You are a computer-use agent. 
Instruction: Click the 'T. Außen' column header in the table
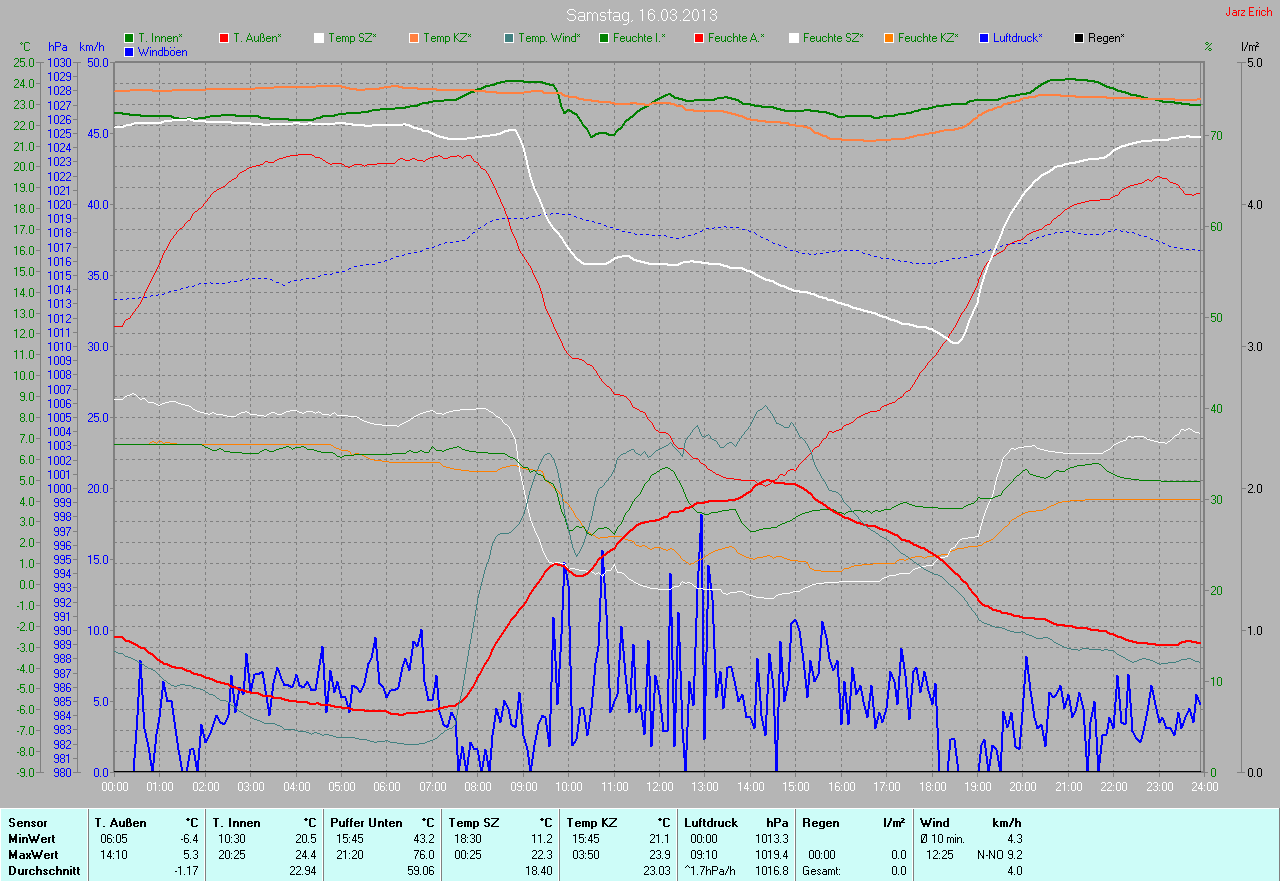[121, 823]
